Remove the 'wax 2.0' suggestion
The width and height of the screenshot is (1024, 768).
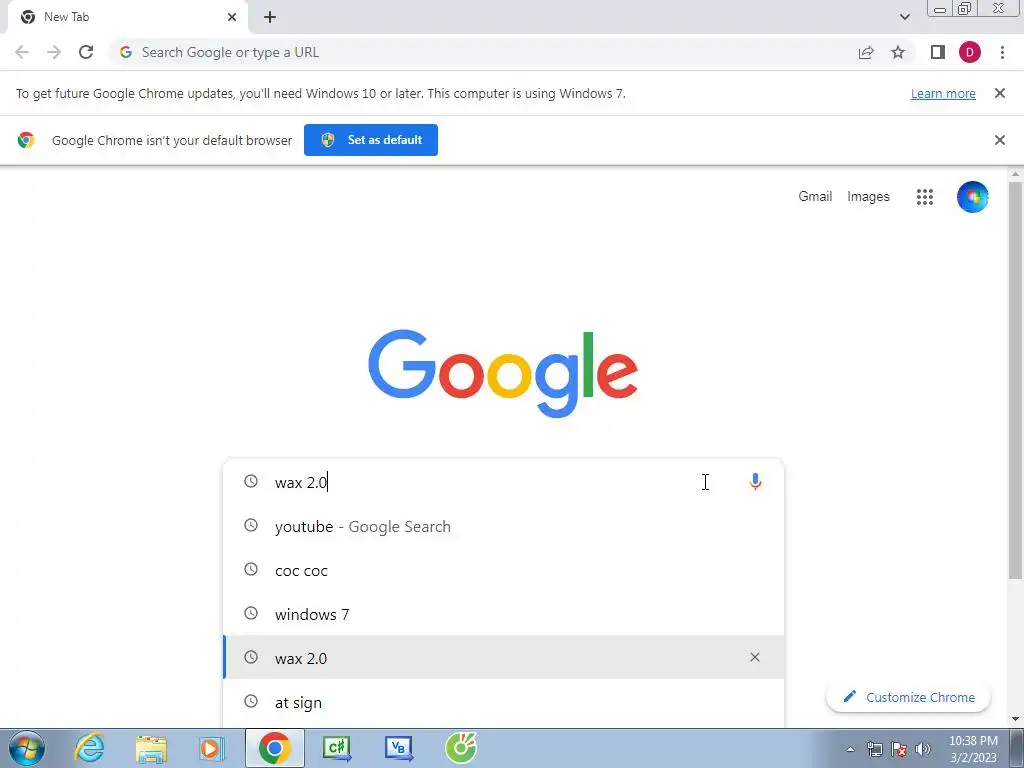pos(755,657)
